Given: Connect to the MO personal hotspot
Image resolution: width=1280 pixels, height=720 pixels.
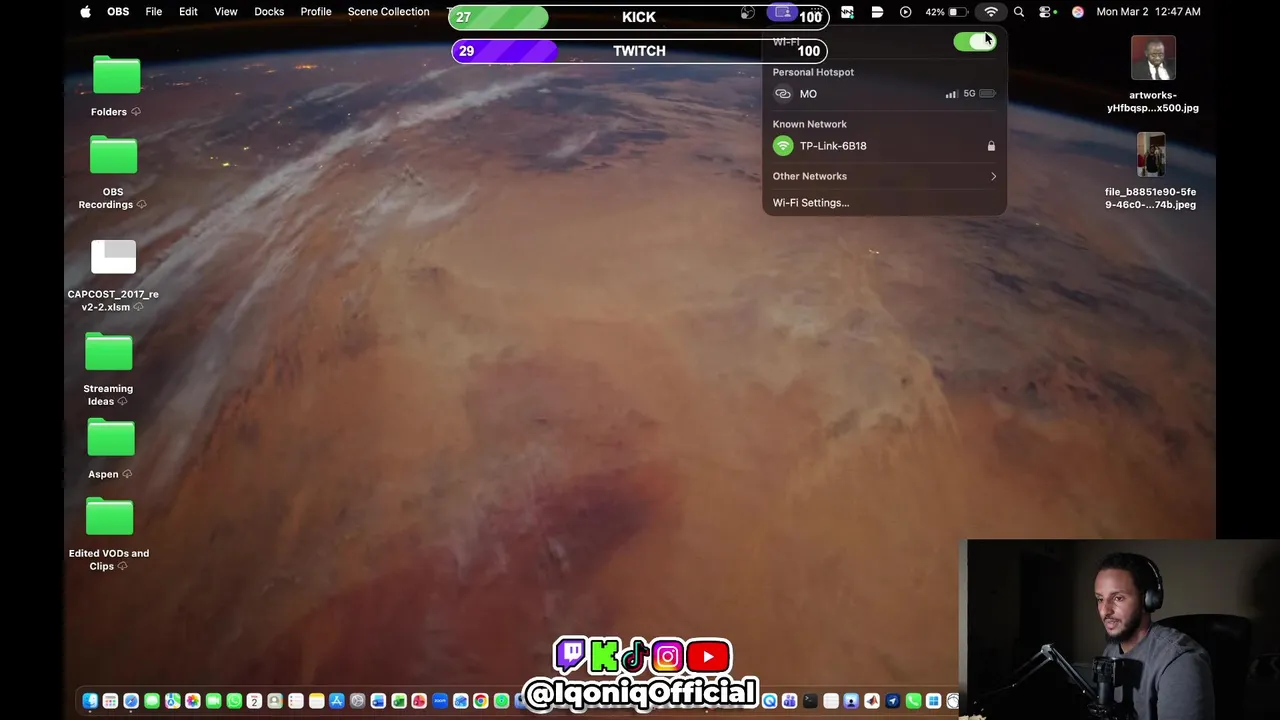Looking at the screenshot, I should point(884,94).
